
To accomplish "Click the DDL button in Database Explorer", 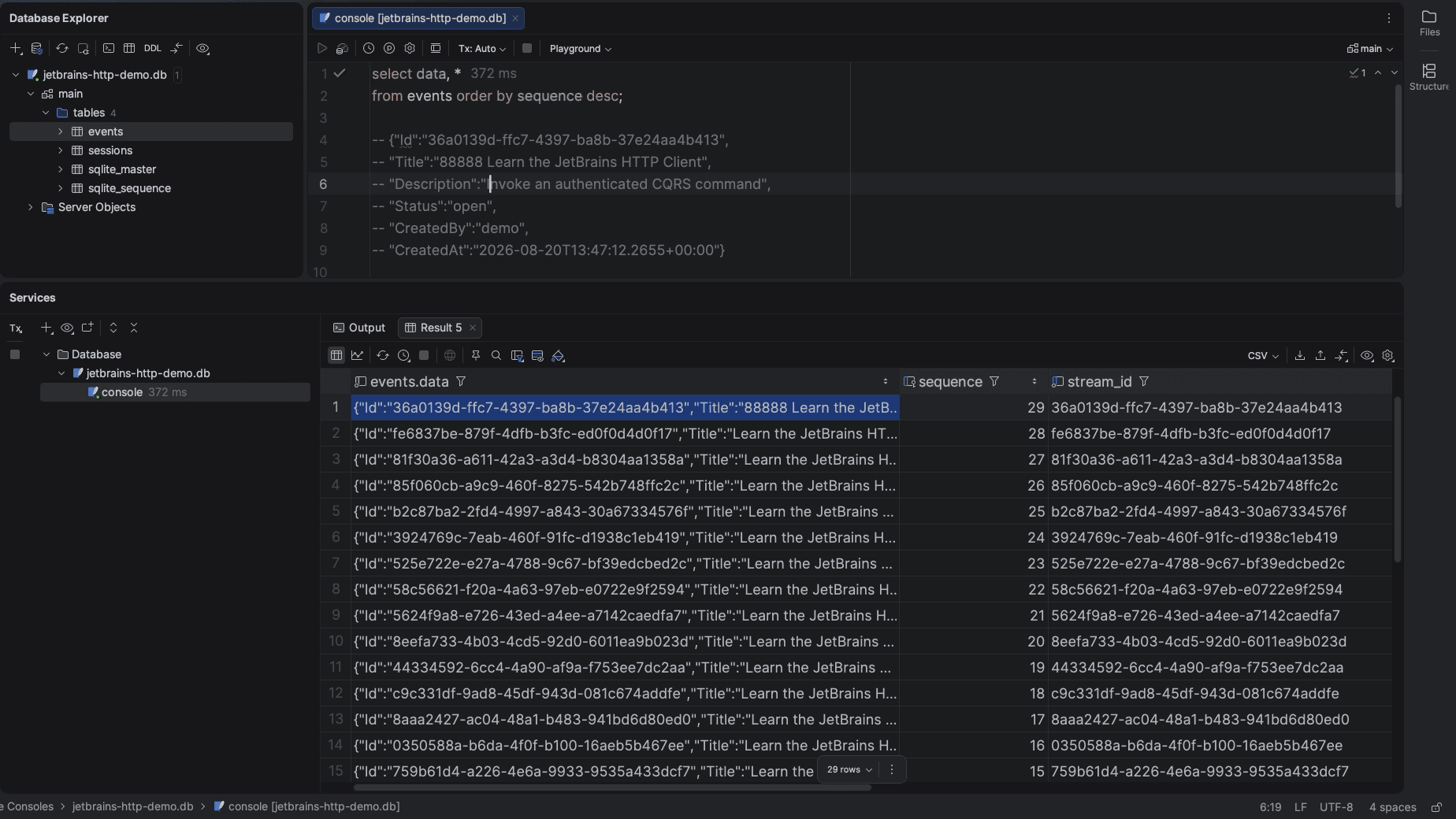I will 153,49.
